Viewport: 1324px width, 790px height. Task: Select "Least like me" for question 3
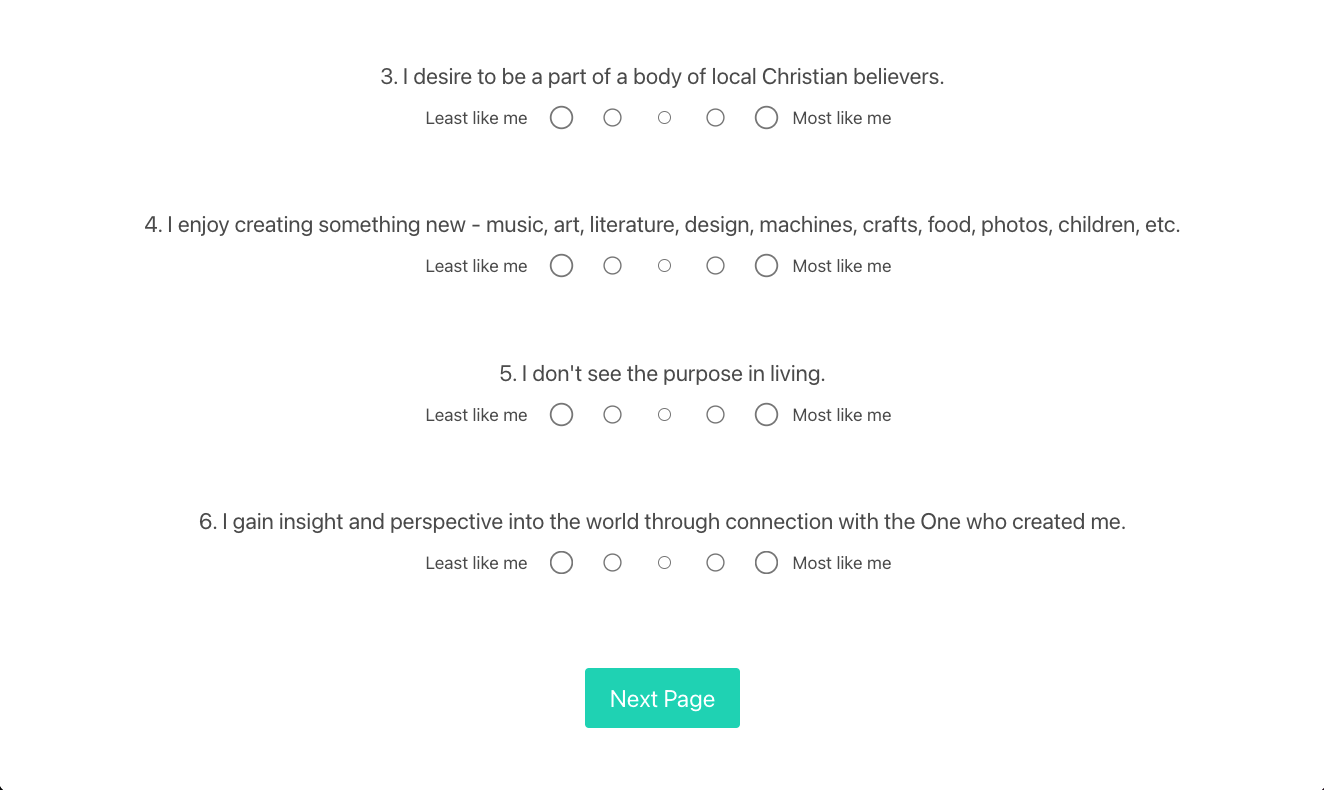[x=562, y=118]
